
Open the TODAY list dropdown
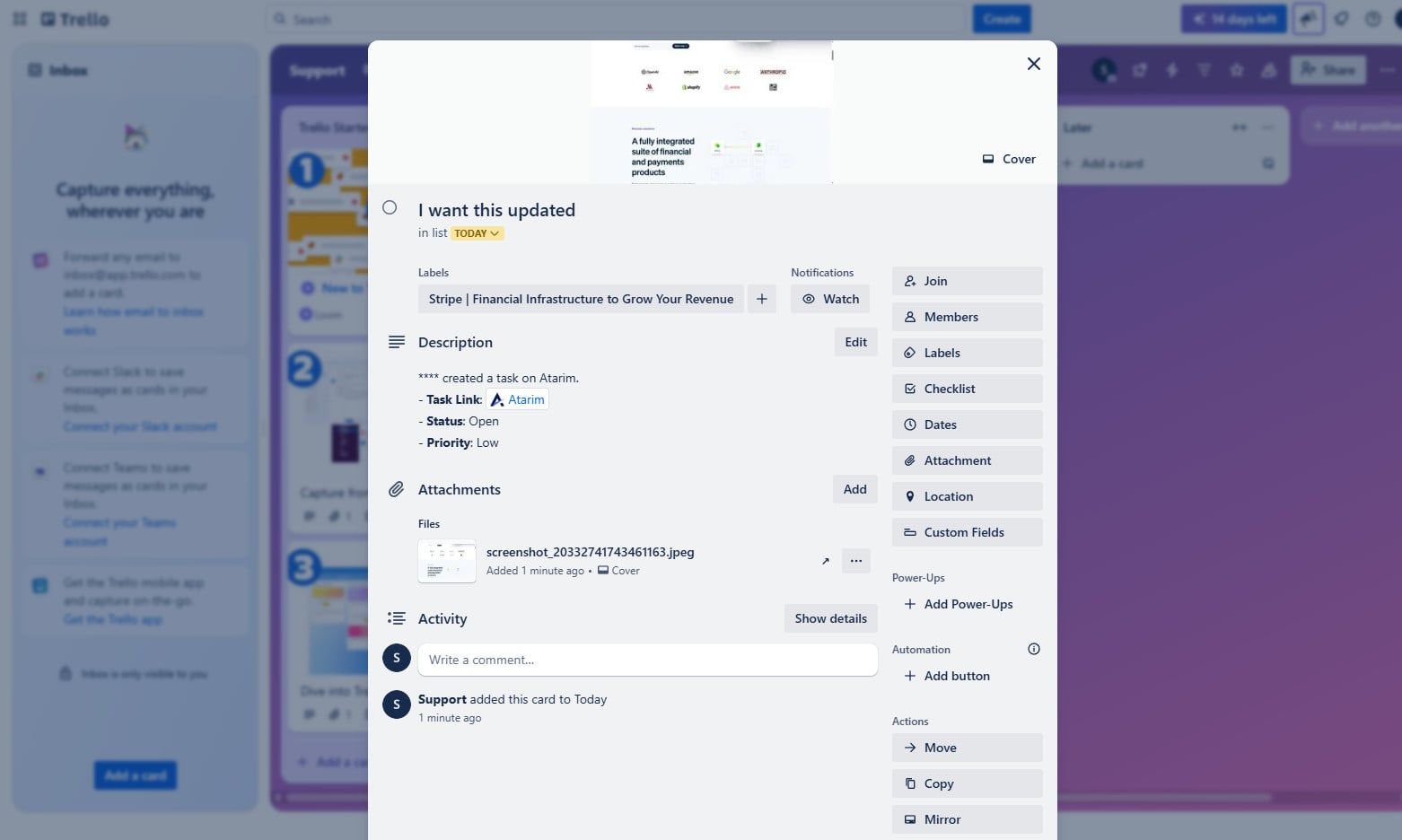(477, 233)
